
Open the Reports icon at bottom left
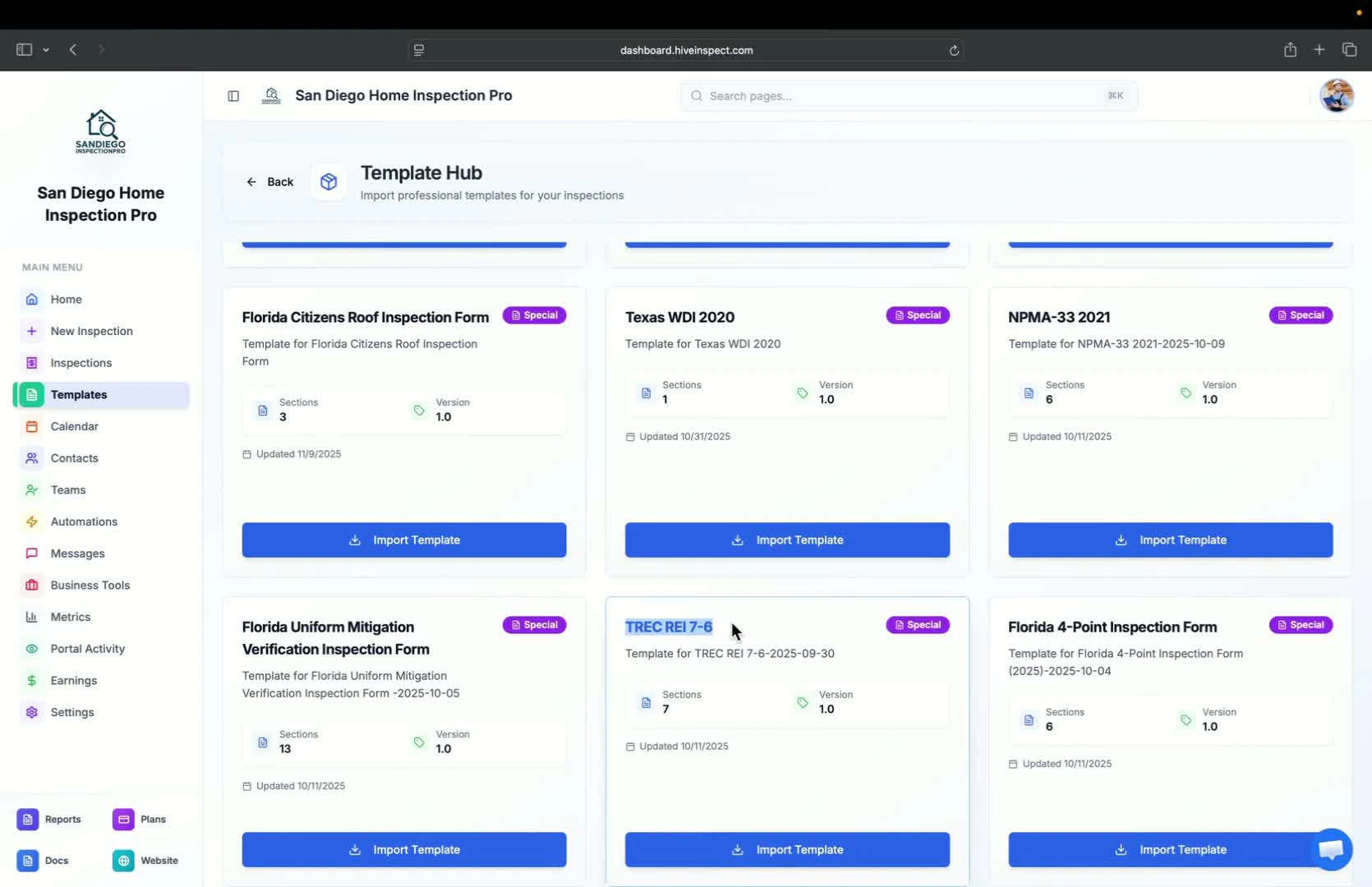coord(27,819)
